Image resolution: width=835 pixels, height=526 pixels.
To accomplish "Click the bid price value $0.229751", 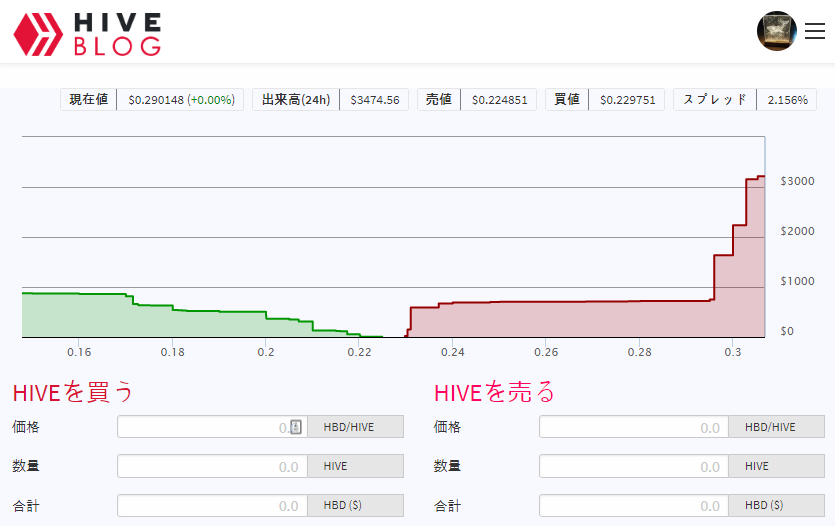I will coord(627,100).
